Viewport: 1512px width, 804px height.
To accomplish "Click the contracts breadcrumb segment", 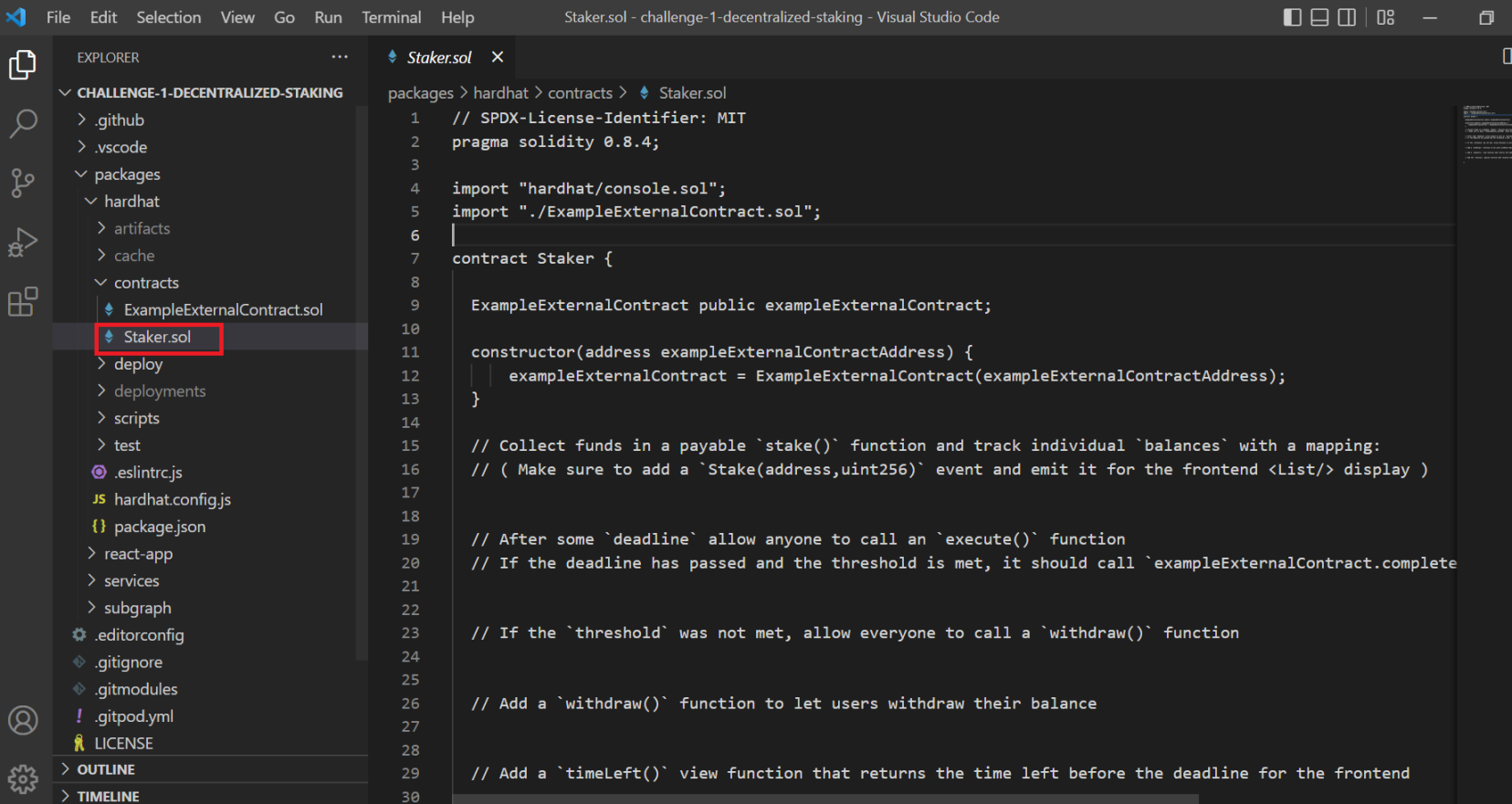I will (x=580, y=93).
